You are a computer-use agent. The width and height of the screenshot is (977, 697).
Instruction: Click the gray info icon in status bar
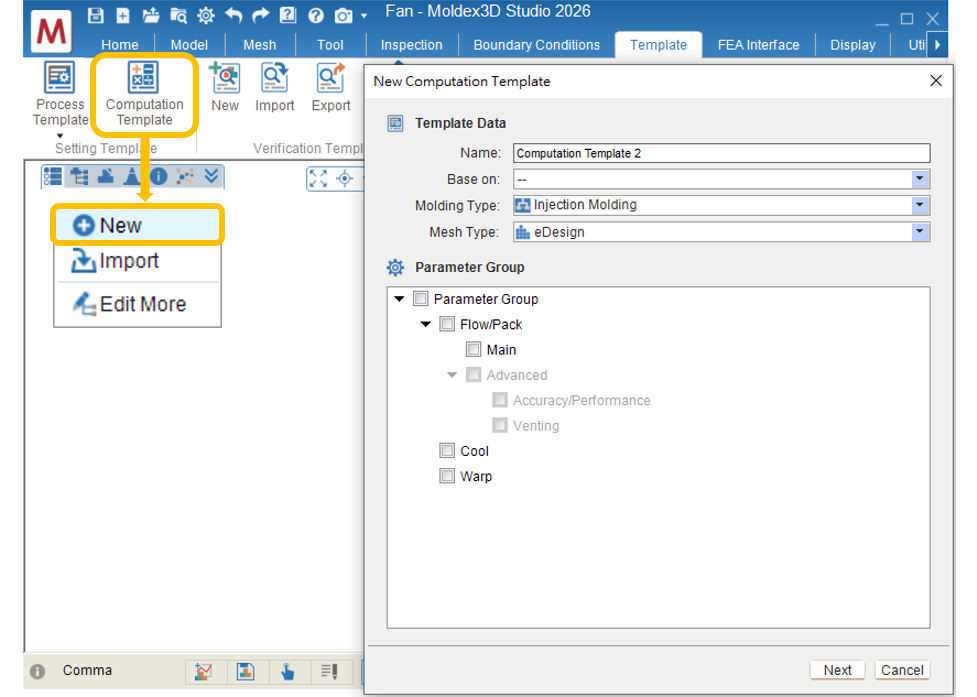coord(37,671)
